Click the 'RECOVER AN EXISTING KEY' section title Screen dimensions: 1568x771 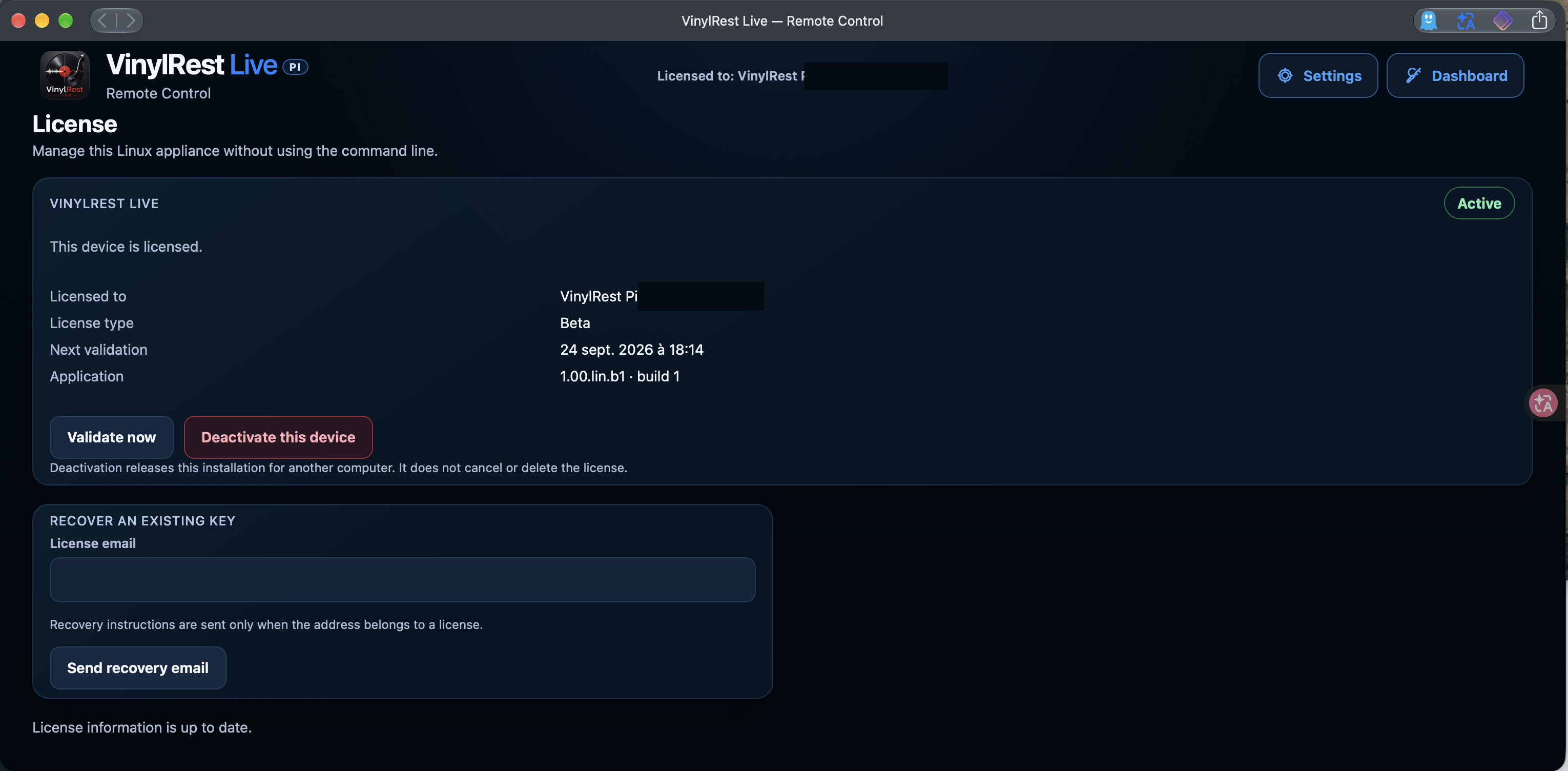point(142,521)
